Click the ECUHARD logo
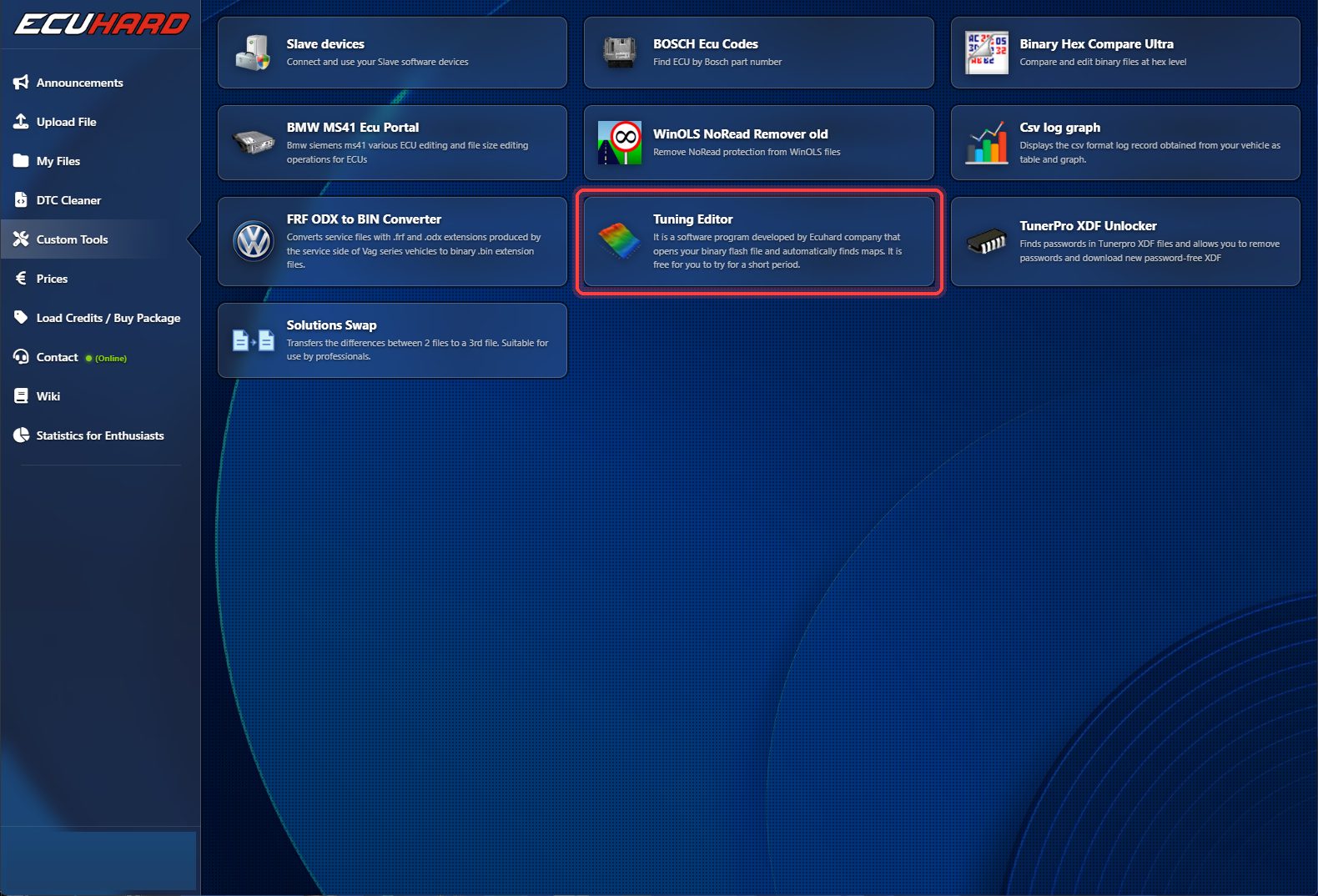The width and height of the screenshot is (1318, 896). [102, 24]
